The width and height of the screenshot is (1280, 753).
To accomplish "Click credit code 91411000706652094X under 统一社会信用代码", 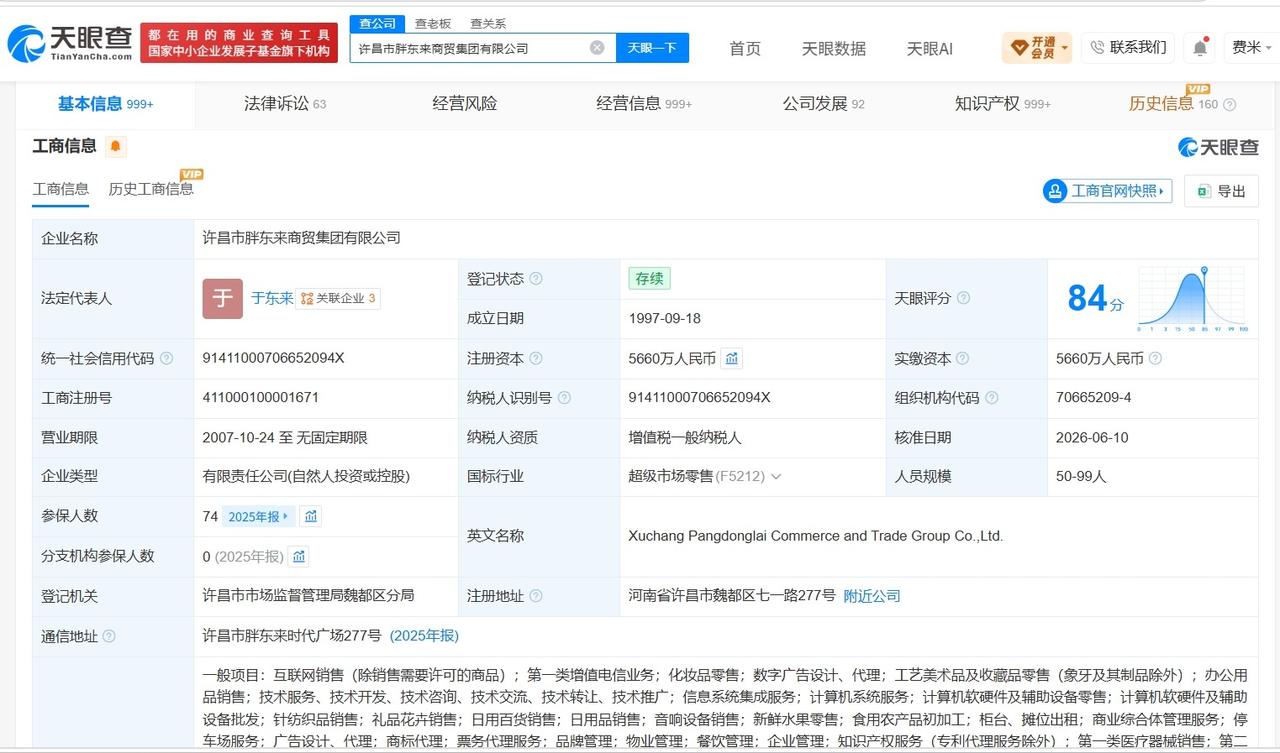I will click(x=273, y=358).
